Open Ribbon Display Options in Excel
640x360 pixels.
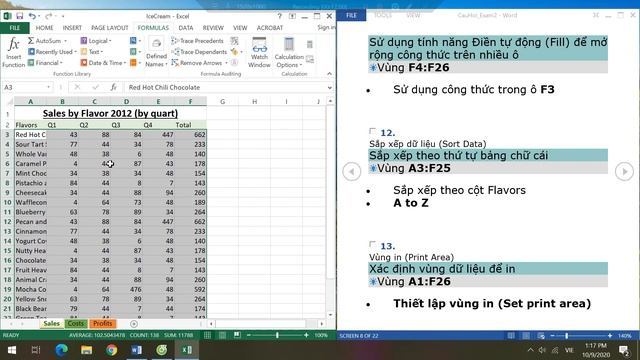[x=292, y=16]
